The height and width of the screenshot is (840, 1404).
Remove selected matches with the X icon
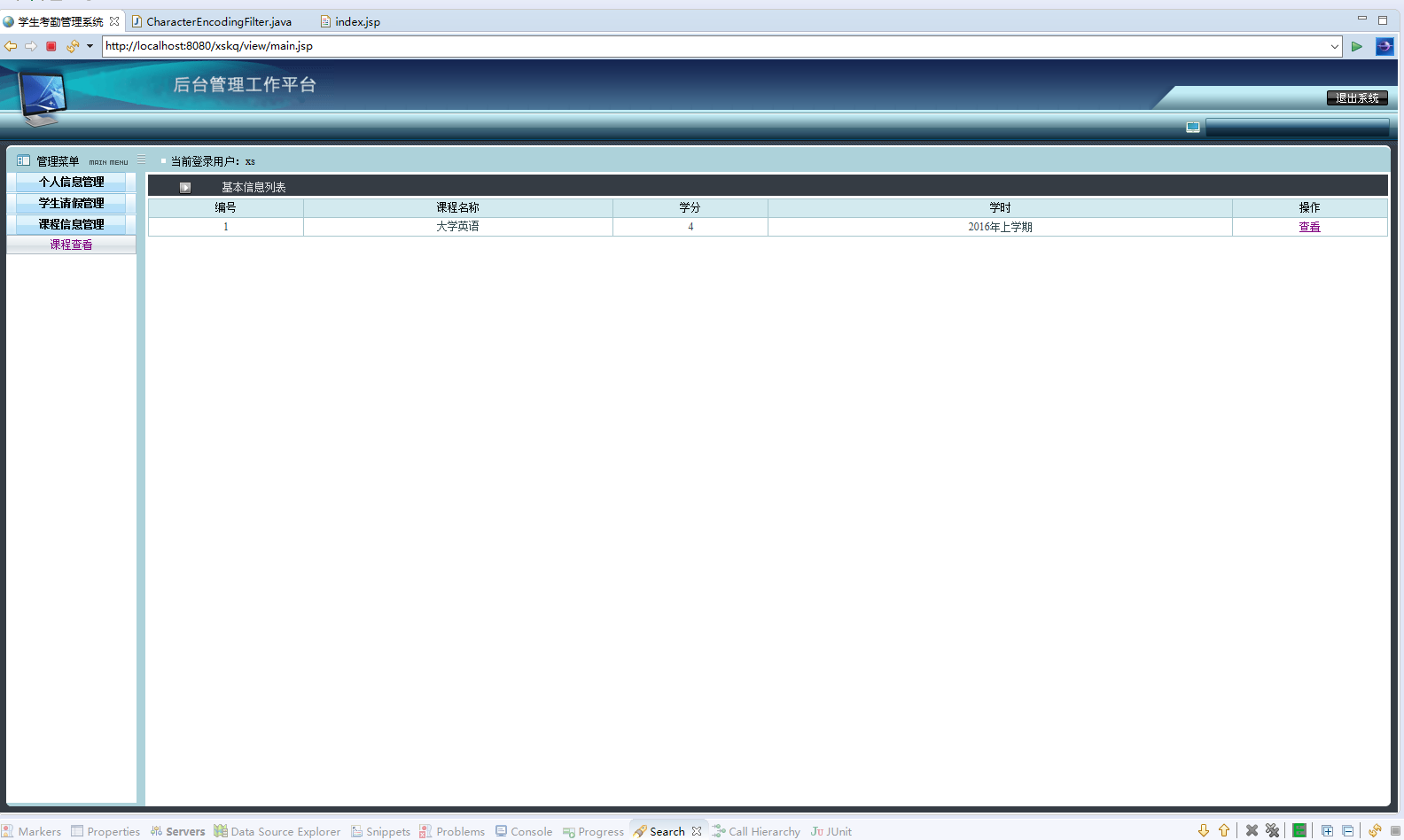pos(1252,830)
